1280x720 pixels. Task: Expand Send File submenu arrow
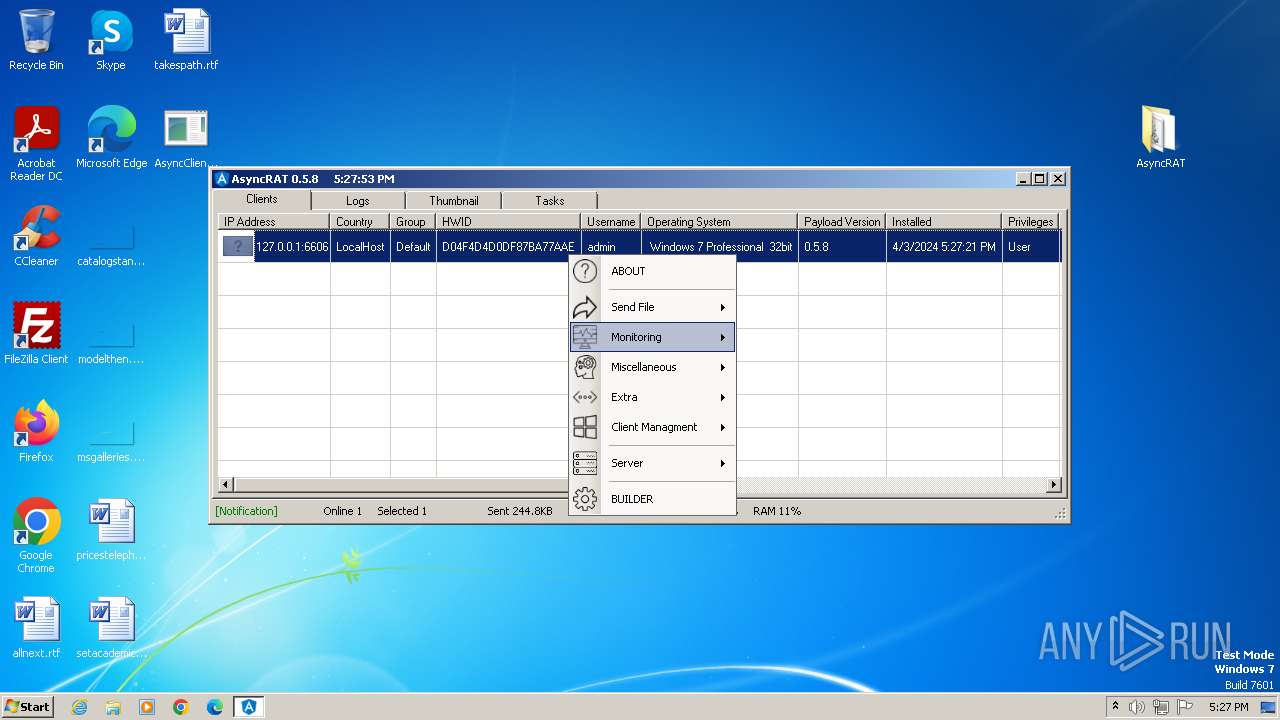point(722,307)
